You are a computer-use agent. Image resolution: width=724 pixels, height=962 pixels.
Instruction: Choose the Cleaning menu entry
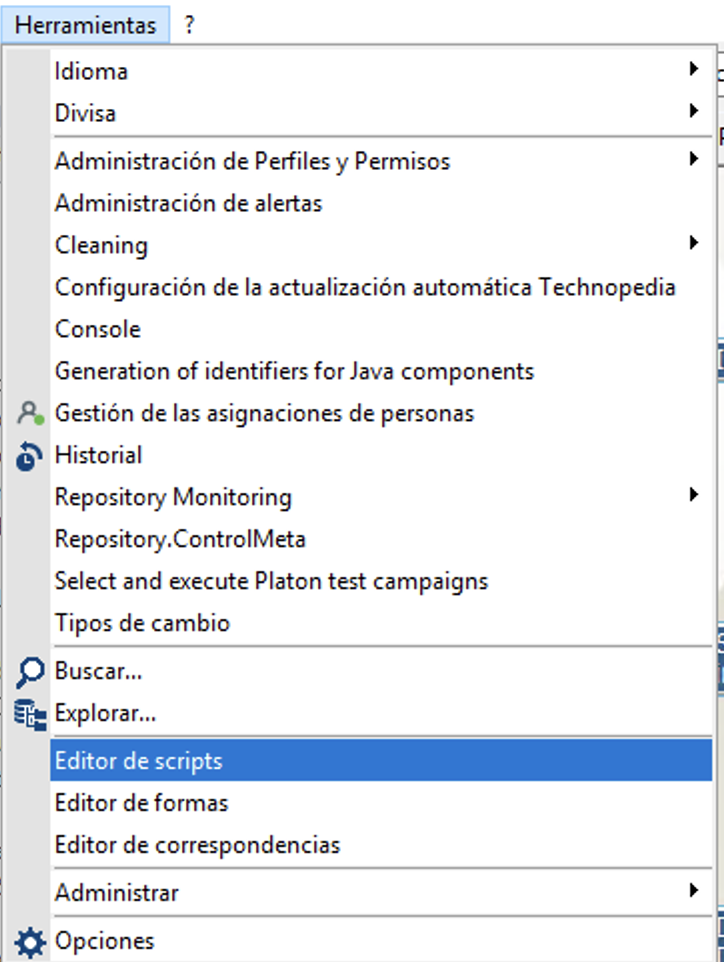[381, 245]
